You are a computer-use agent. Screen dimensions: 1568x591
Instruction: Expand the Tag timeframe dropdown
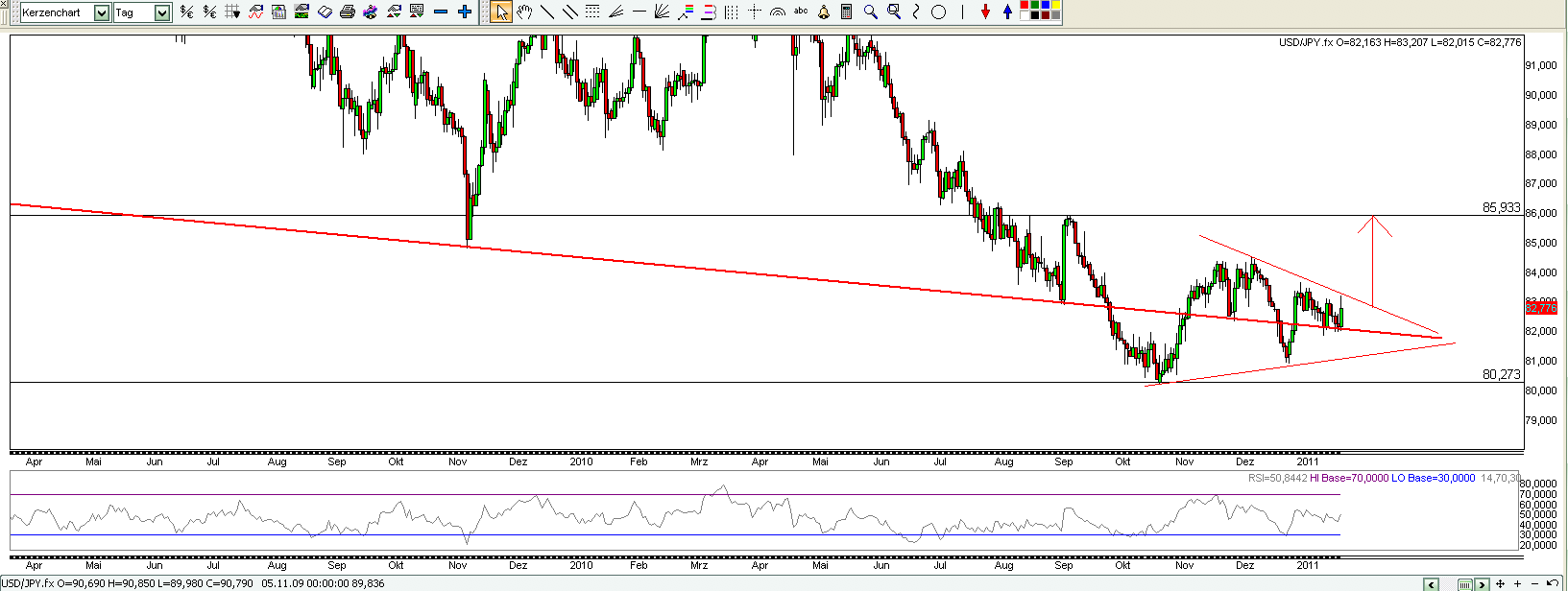pos(161,12)
